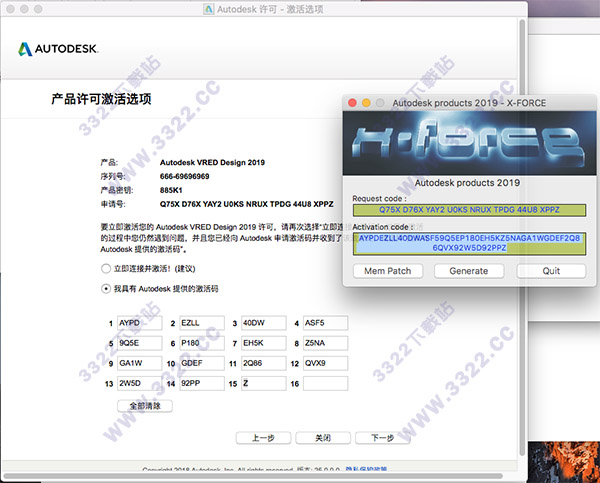Click the product key 885K1 text

pyautogui.click(x=171, y=190)
